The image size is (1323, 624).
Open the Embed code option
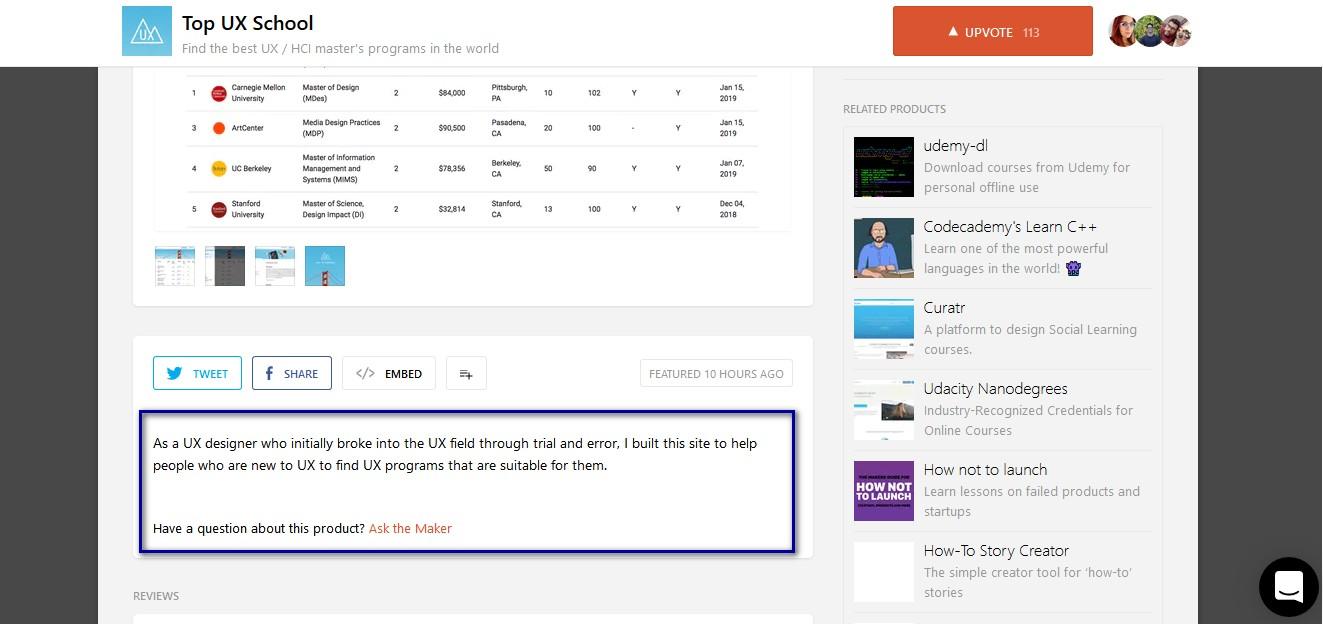pos(389,373)
